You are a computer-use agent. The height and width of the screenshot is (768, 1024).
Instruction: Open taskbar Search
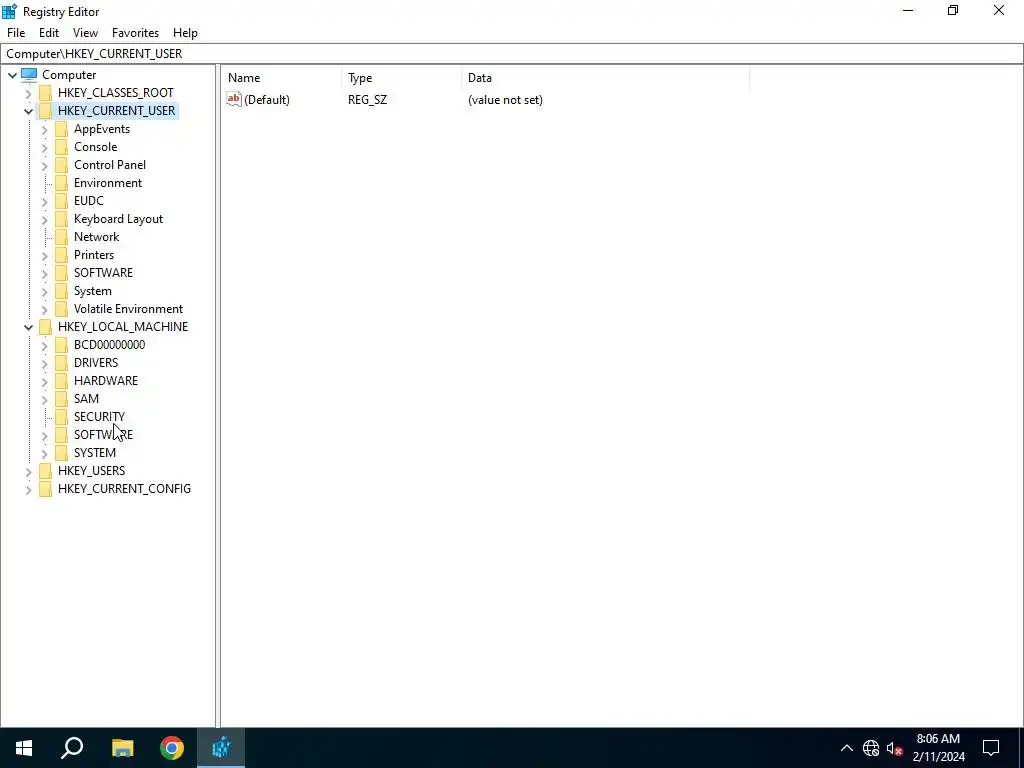tap(72, 748)
